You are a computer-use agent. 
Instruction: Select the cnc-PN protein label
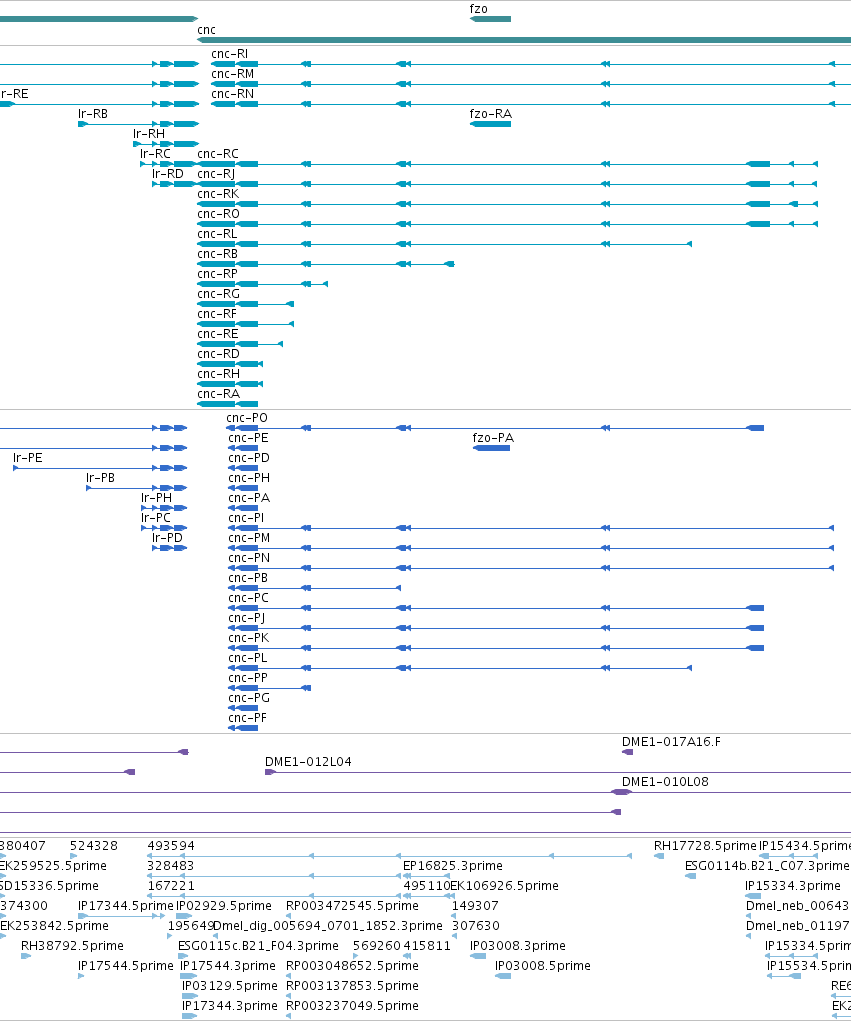[249, 558]
